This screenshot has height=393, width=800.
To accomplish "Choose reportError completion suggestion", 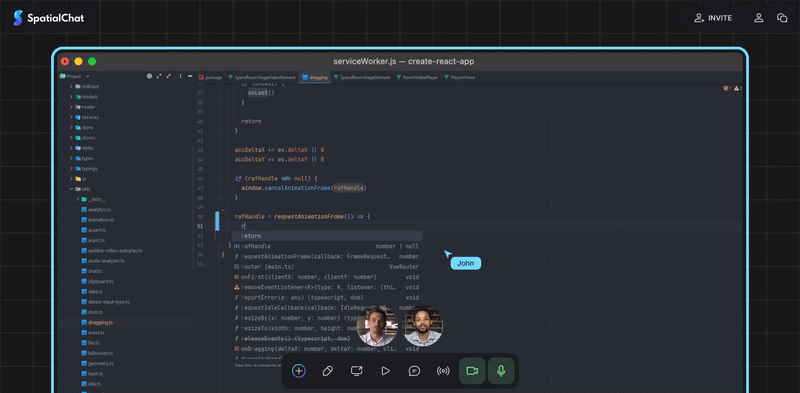I will 327,298.
